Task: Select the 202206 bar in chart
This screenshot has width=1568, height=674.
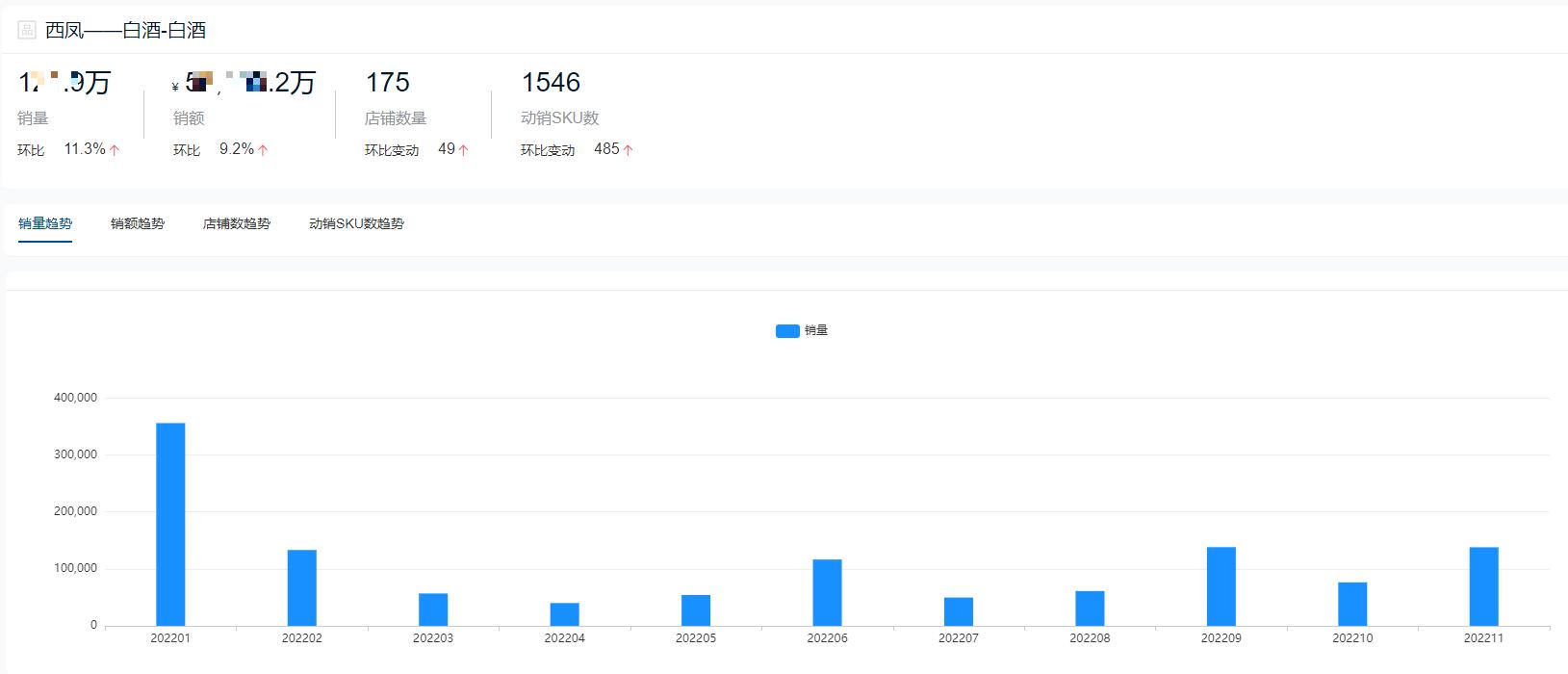Action: [x=827, y=592]
